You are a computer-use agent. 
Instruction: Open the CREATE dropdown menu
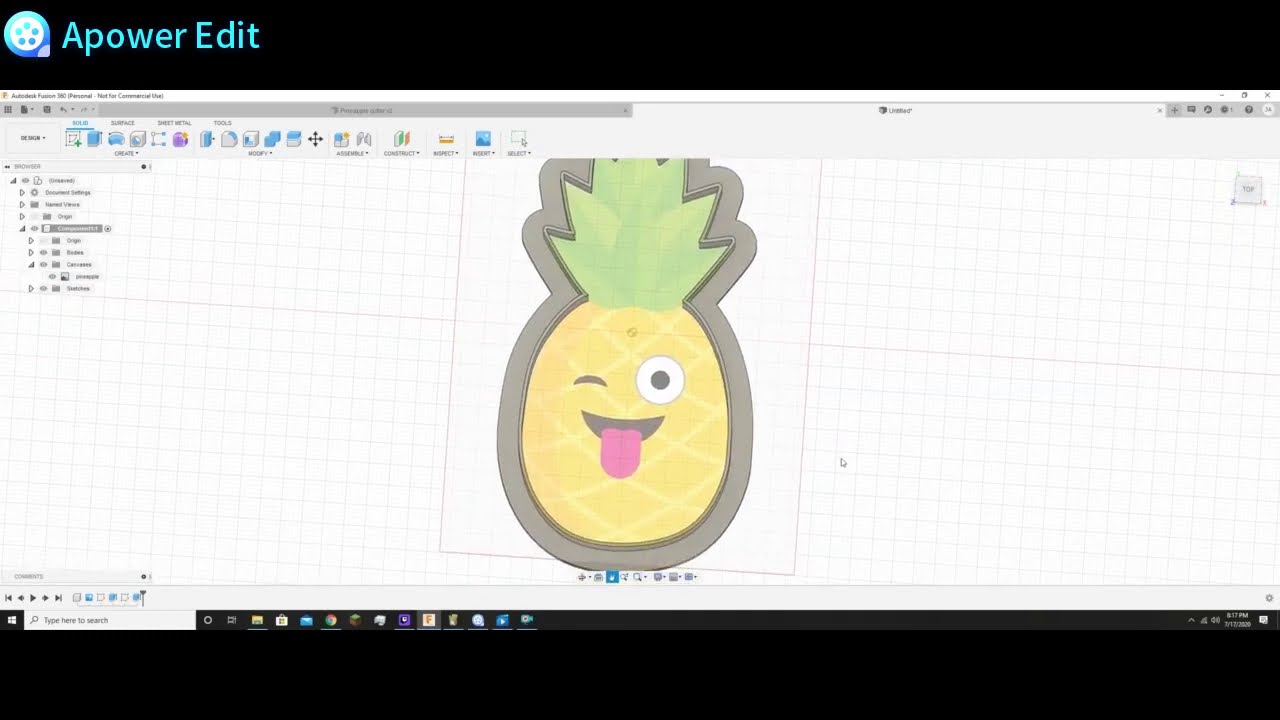click(x=125, y=154)
